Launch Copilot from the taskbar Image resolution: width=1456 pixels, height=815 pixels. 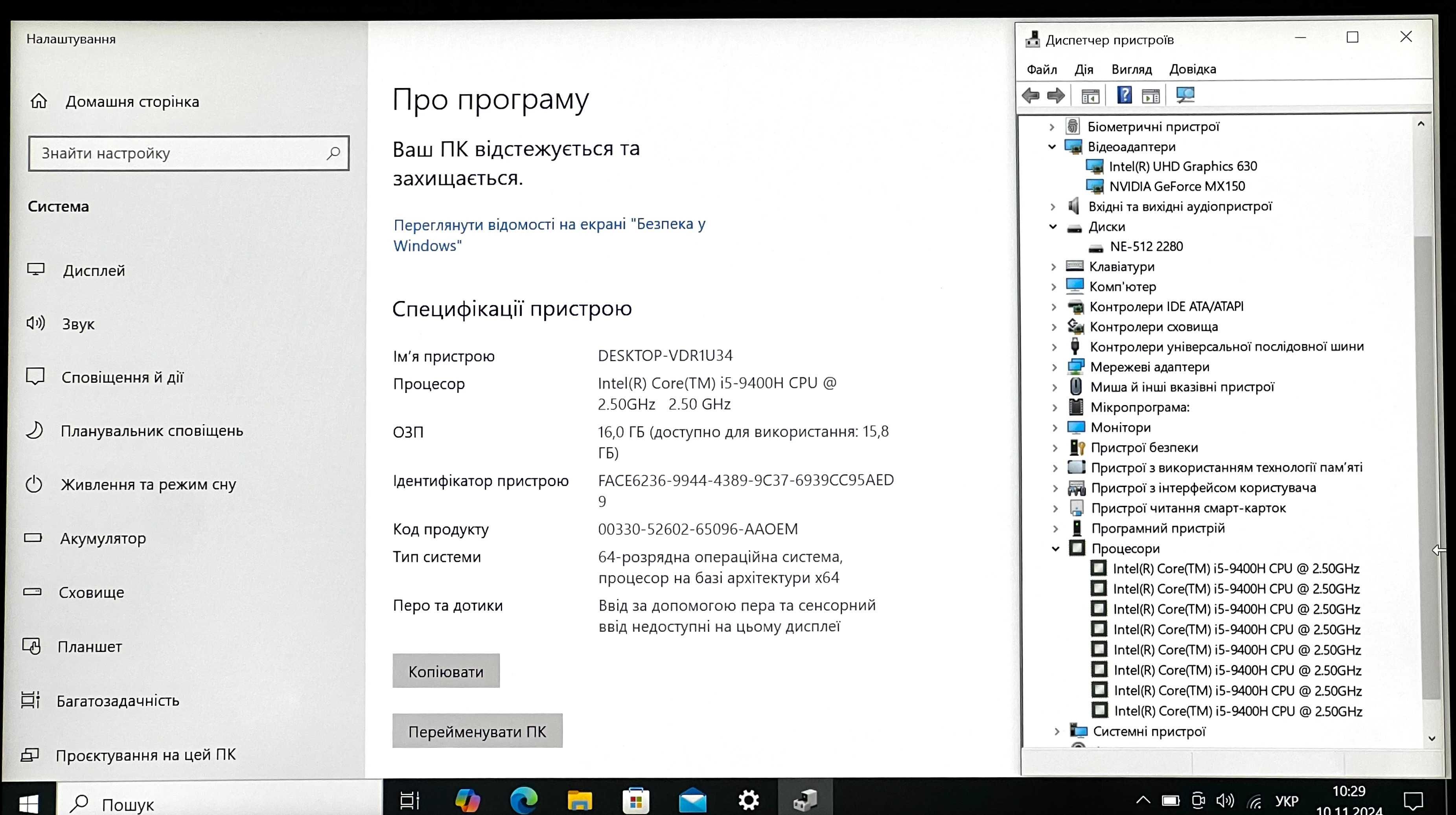click(468, 800)
